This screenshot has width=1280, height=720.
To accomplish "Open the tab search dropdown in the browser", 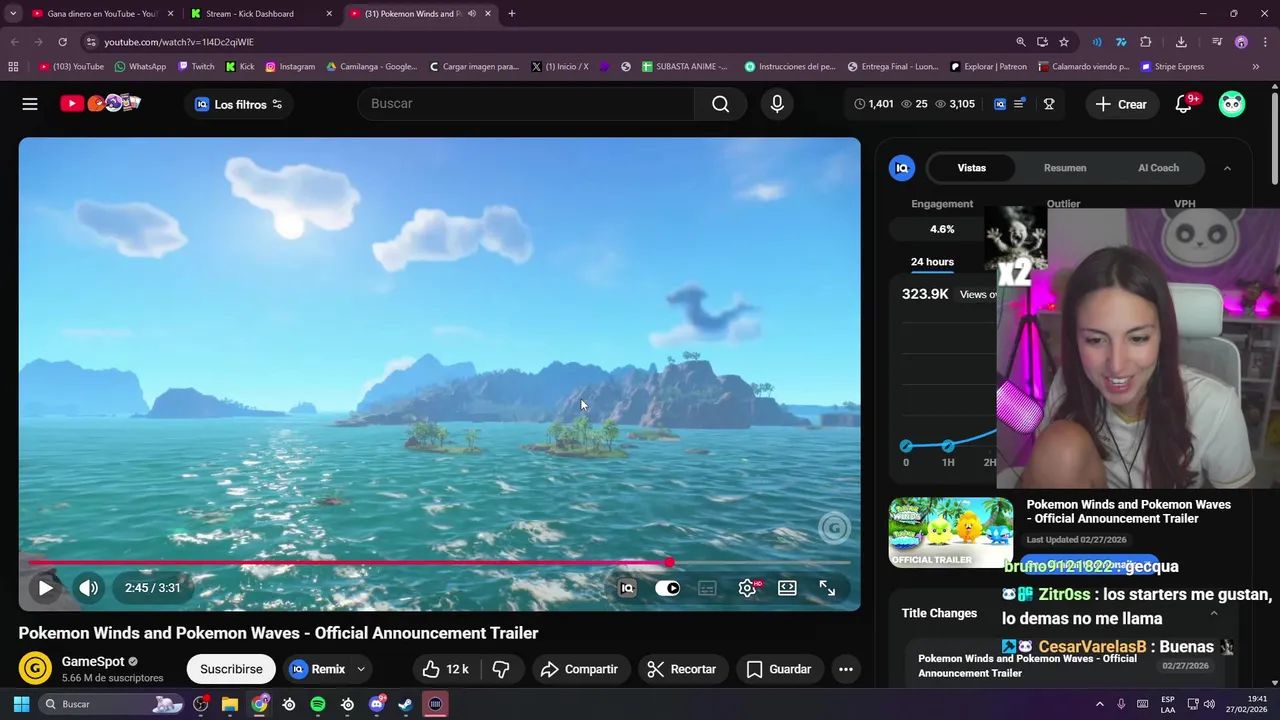I will pyautogui.click(x=12, y=14).
